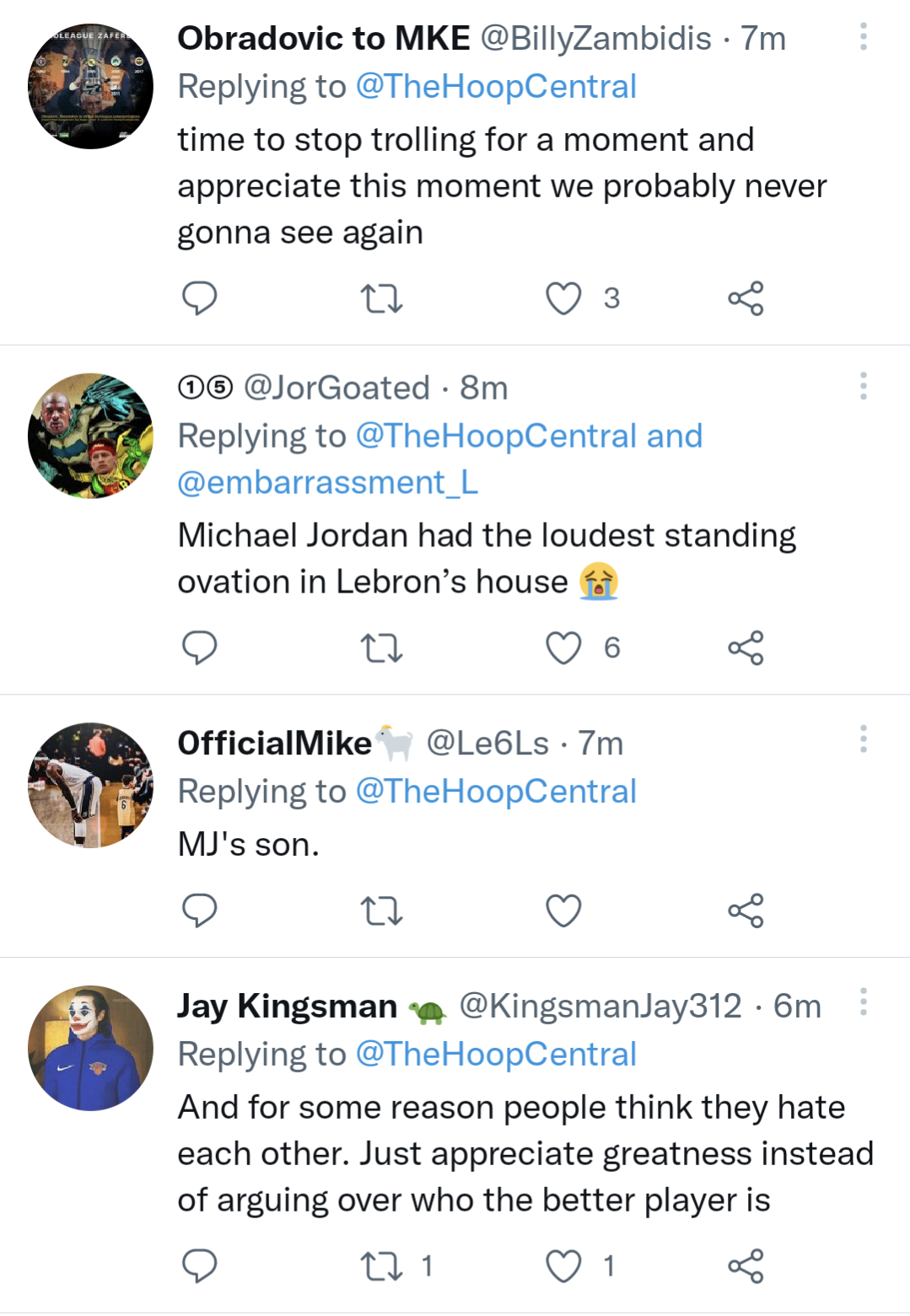The width and height of the screenshot is (910, 1316).
Task: Reply to Jay Kingsman's tweet
Action: click(x=200, y=1265)
